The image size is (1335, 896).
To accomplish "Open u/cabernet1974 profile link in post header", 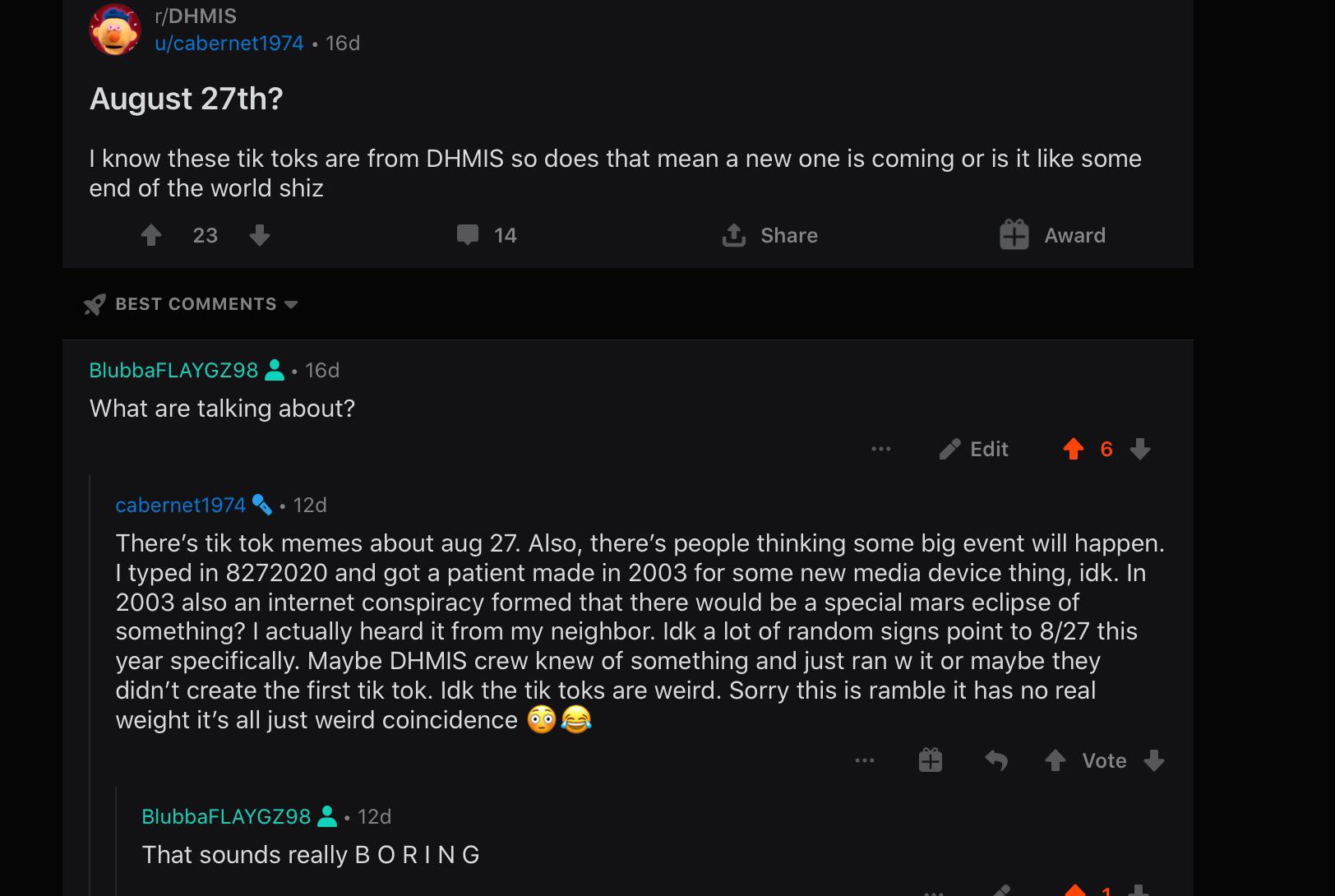I will (x=229, y=43).
